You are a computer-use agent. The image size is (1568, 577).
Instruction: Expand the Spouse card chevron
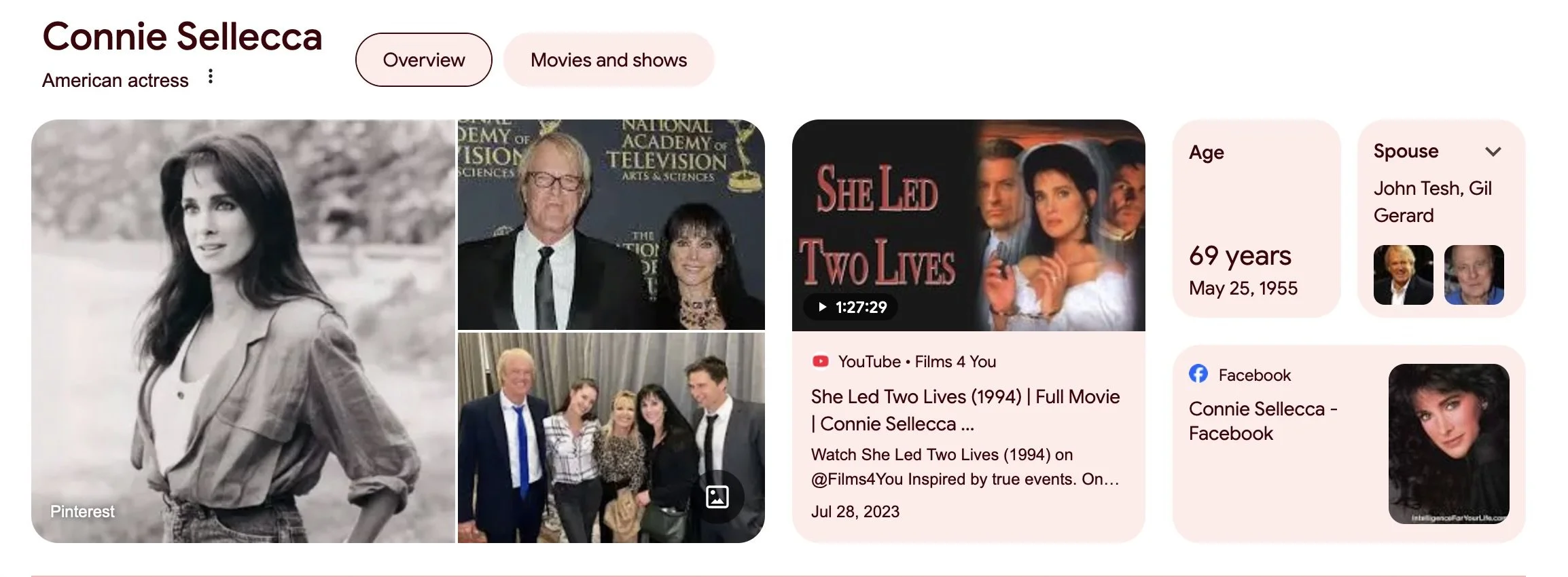click(1493, 151)
